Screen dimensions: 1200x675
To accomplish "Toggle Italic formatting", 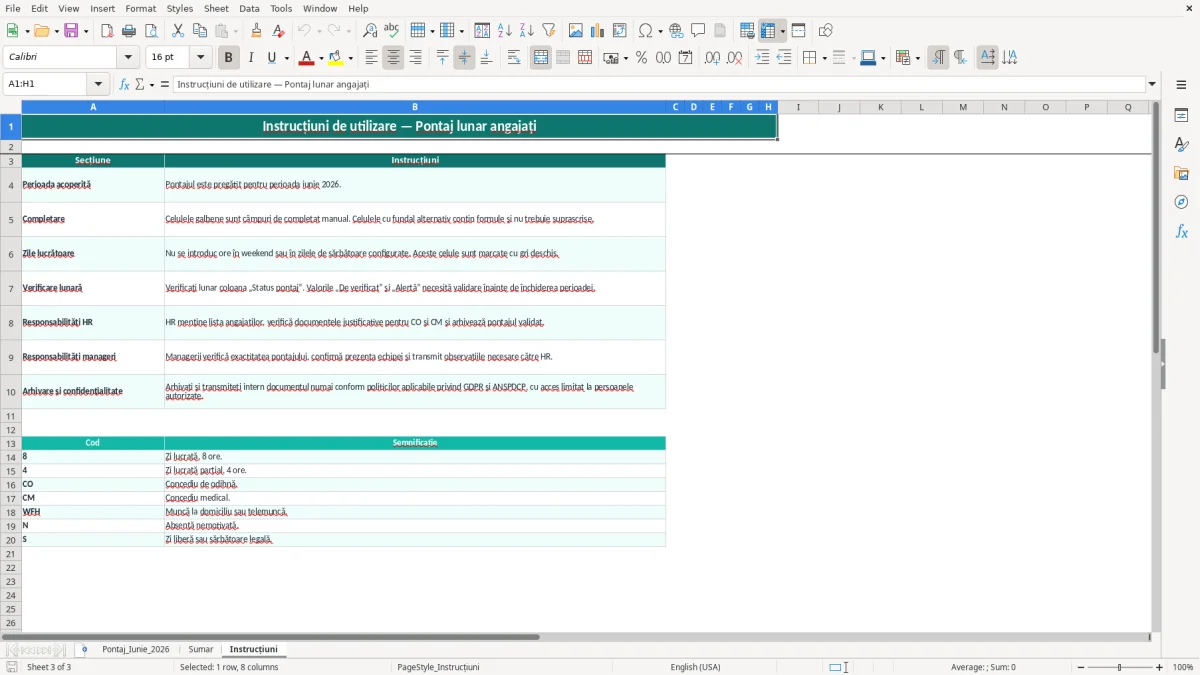I will coord(250,58).
